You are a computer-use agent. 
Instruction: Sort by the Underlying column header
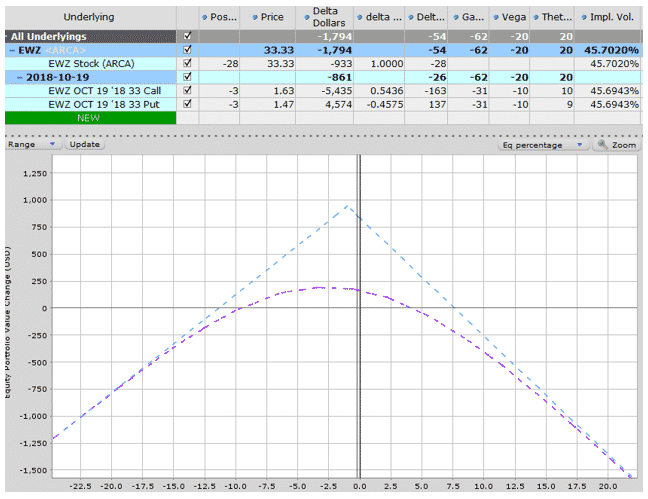coord(89,17)
